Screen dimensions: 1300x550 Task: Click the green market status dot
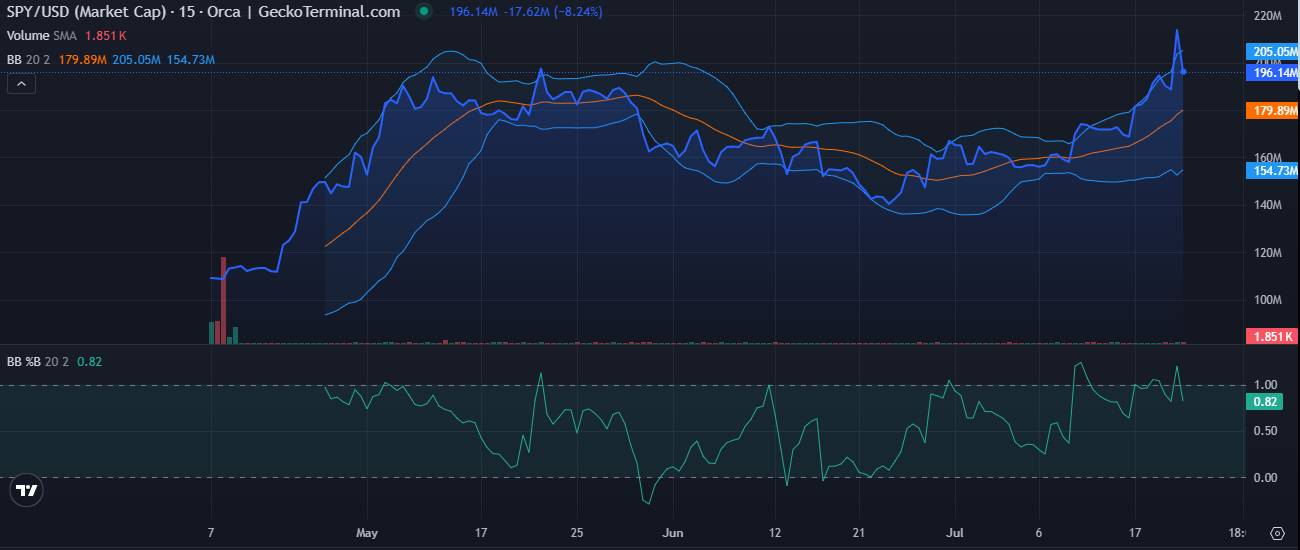point(424,12)
